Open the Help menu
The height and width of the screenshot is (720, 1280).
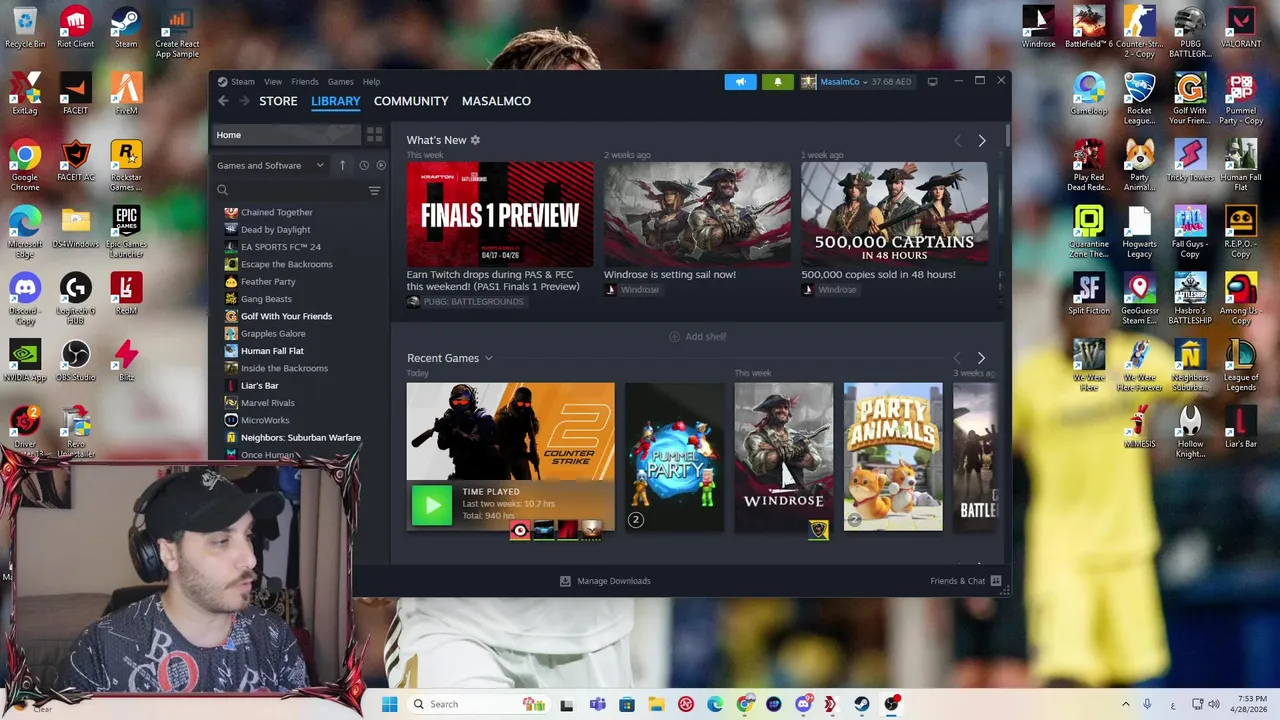[371, 82]
